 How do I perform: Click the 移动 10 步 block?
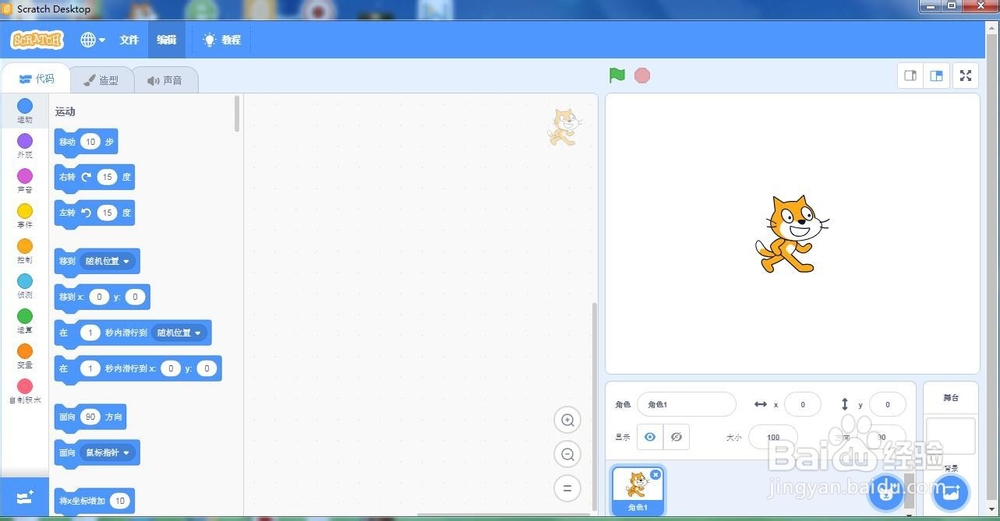click(86, 142)
